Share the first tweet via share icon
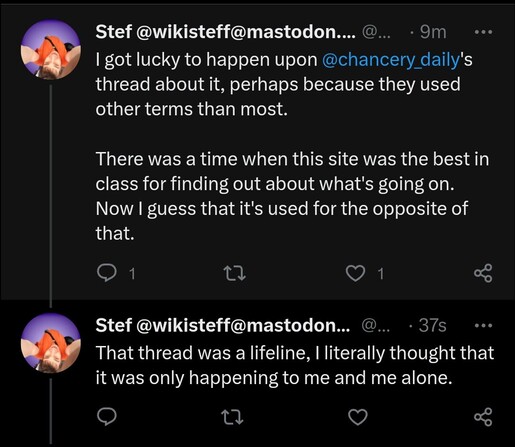Viewport: 515px width, 447px height. click(483, 273)
